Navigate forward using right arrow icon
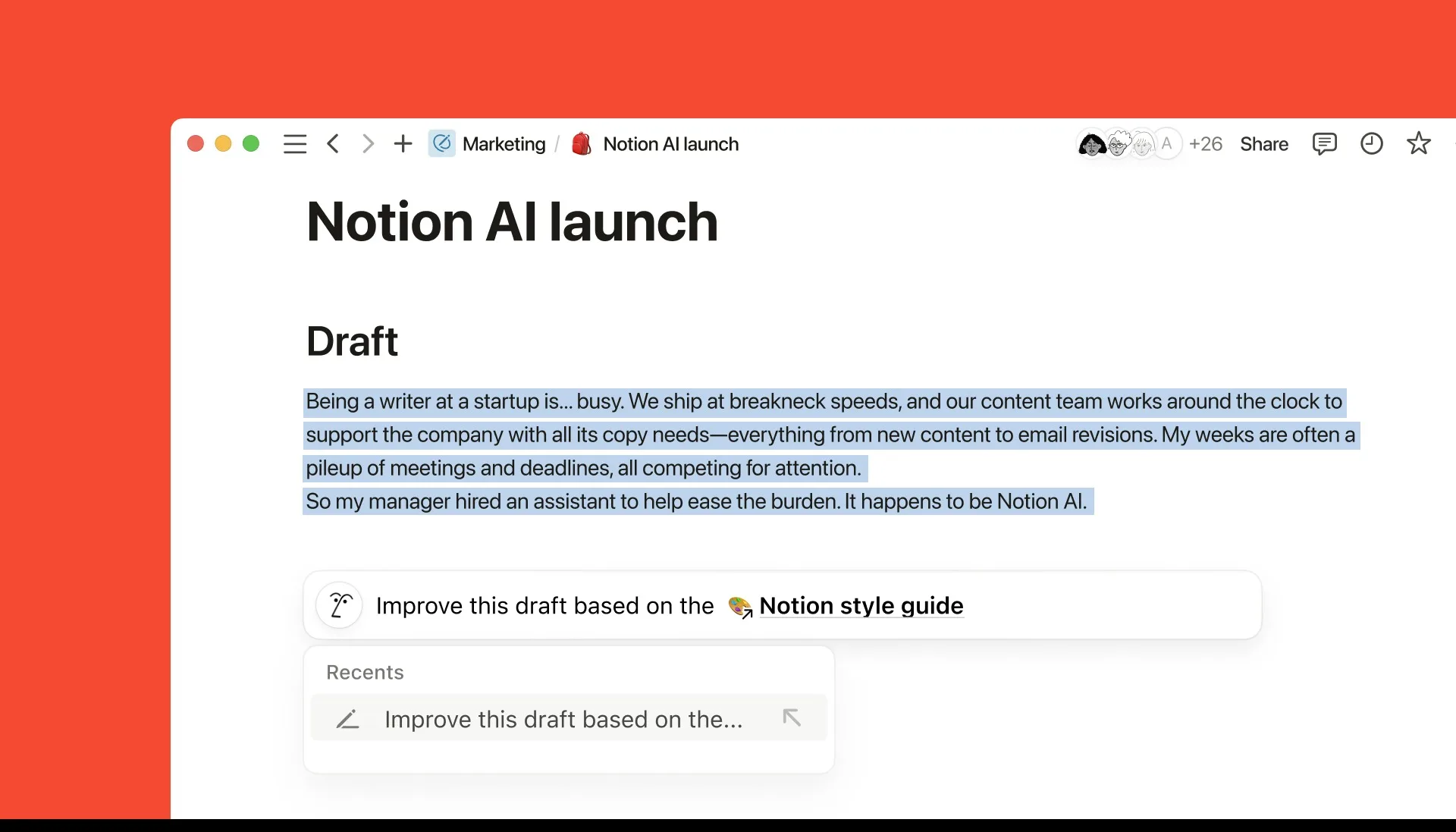The image size is (1456, 832). tap(368, 143)
